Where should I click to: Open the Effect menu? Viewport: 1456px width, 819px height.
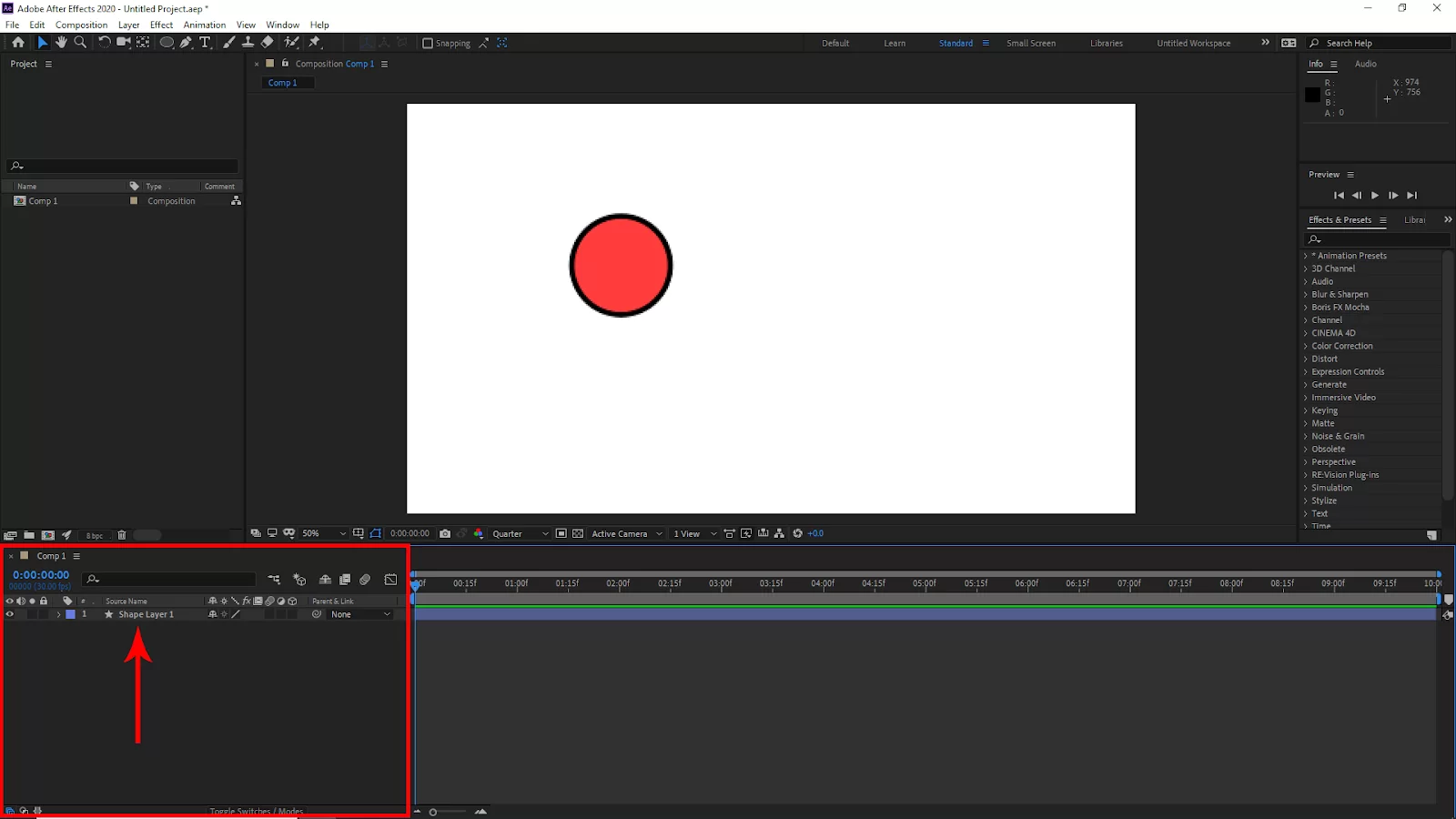(161, 25)
